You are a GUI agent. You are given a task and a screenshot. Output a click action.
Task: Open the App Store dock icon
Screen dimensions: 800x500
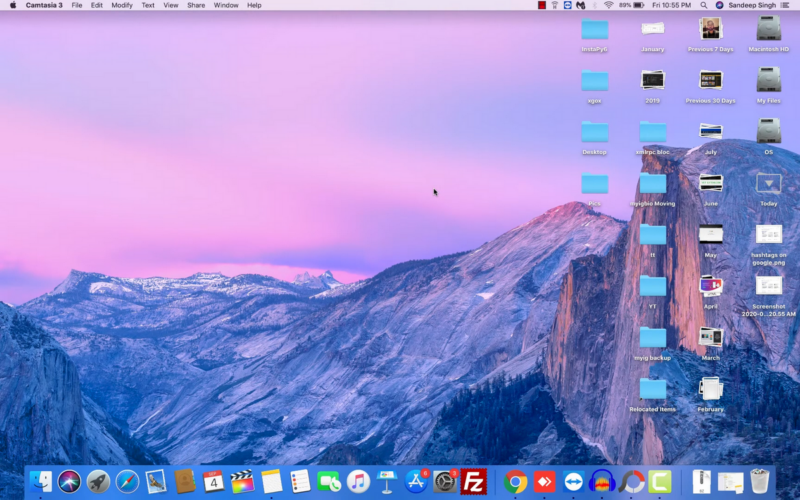416,481
